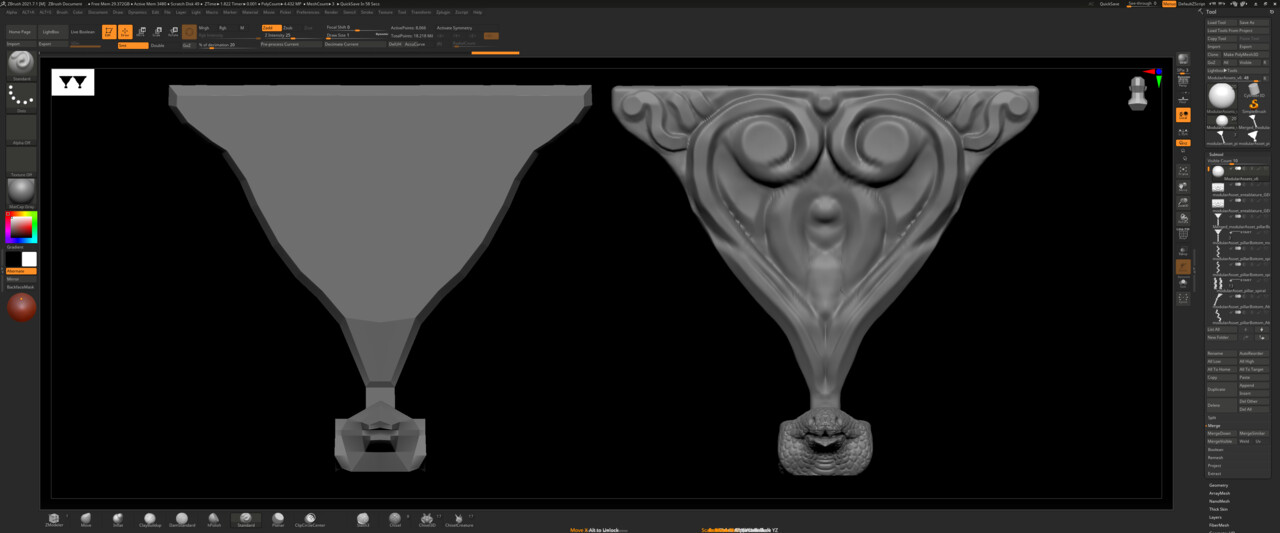Expand the Layers subpalette
This screenshot has width=1280, height=533.
tap(1216, 517)
